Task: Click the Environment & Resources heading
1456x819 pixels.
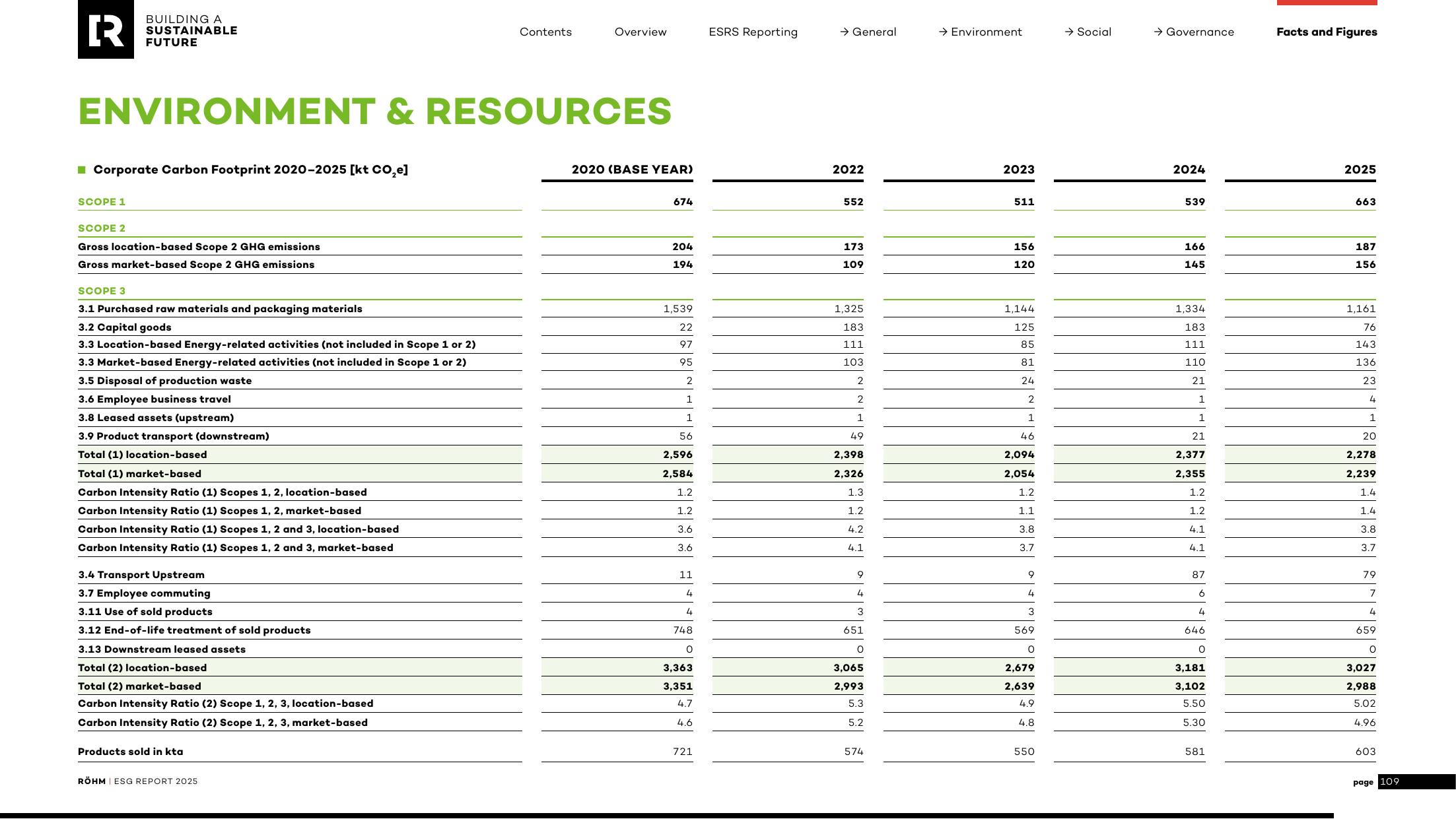Action: click(x=375, y=111)
